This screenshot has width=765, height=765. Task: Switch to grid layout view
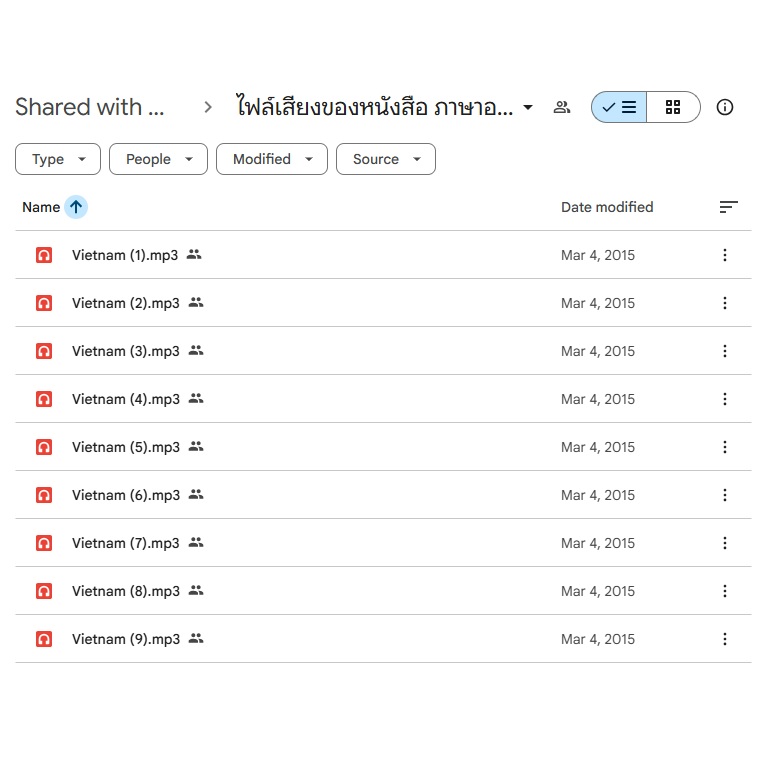point(673,107)
